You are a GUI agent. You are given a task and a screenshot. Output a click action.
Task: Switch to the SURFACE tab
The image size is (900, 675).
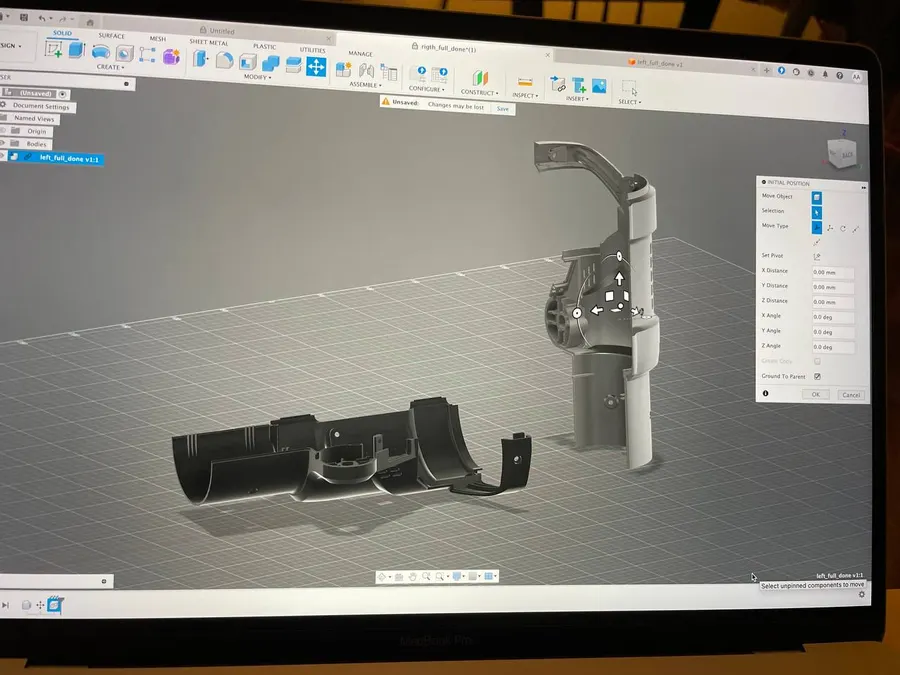(x=111, y=36)
